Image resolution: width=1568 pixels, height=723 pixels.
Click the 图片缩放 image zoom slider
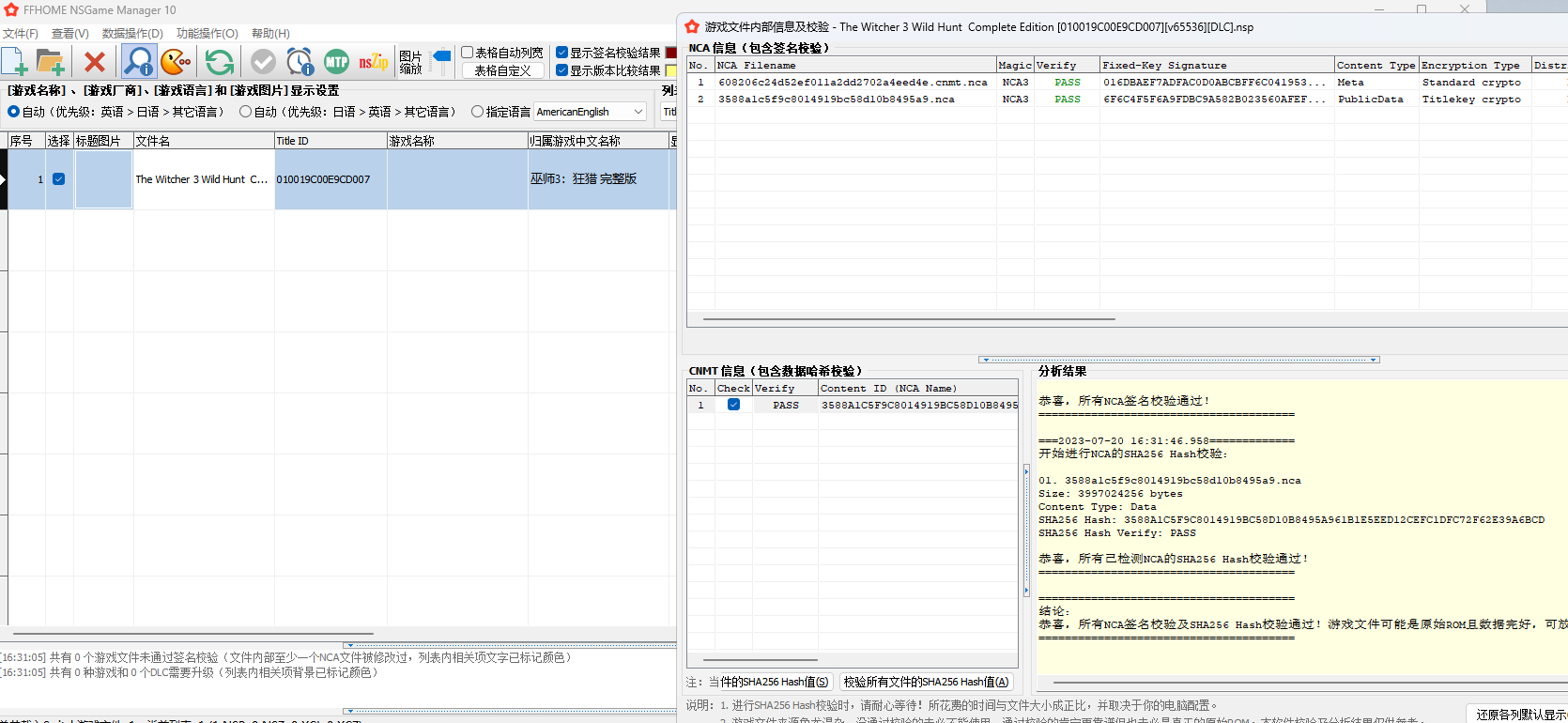pos(440,62)
